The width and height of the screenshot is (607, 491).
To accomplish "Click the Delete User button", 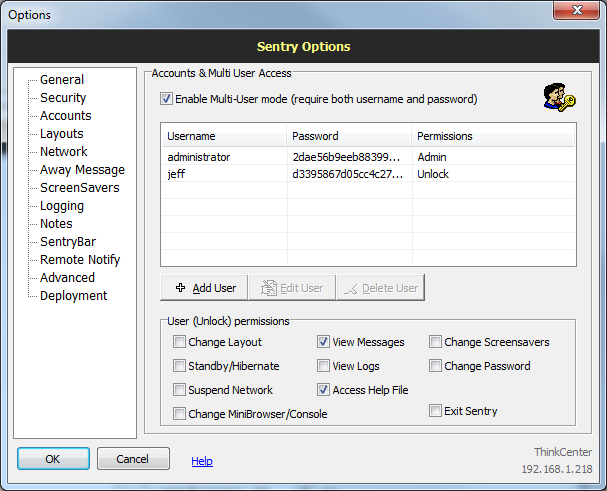I will (381, 288).
